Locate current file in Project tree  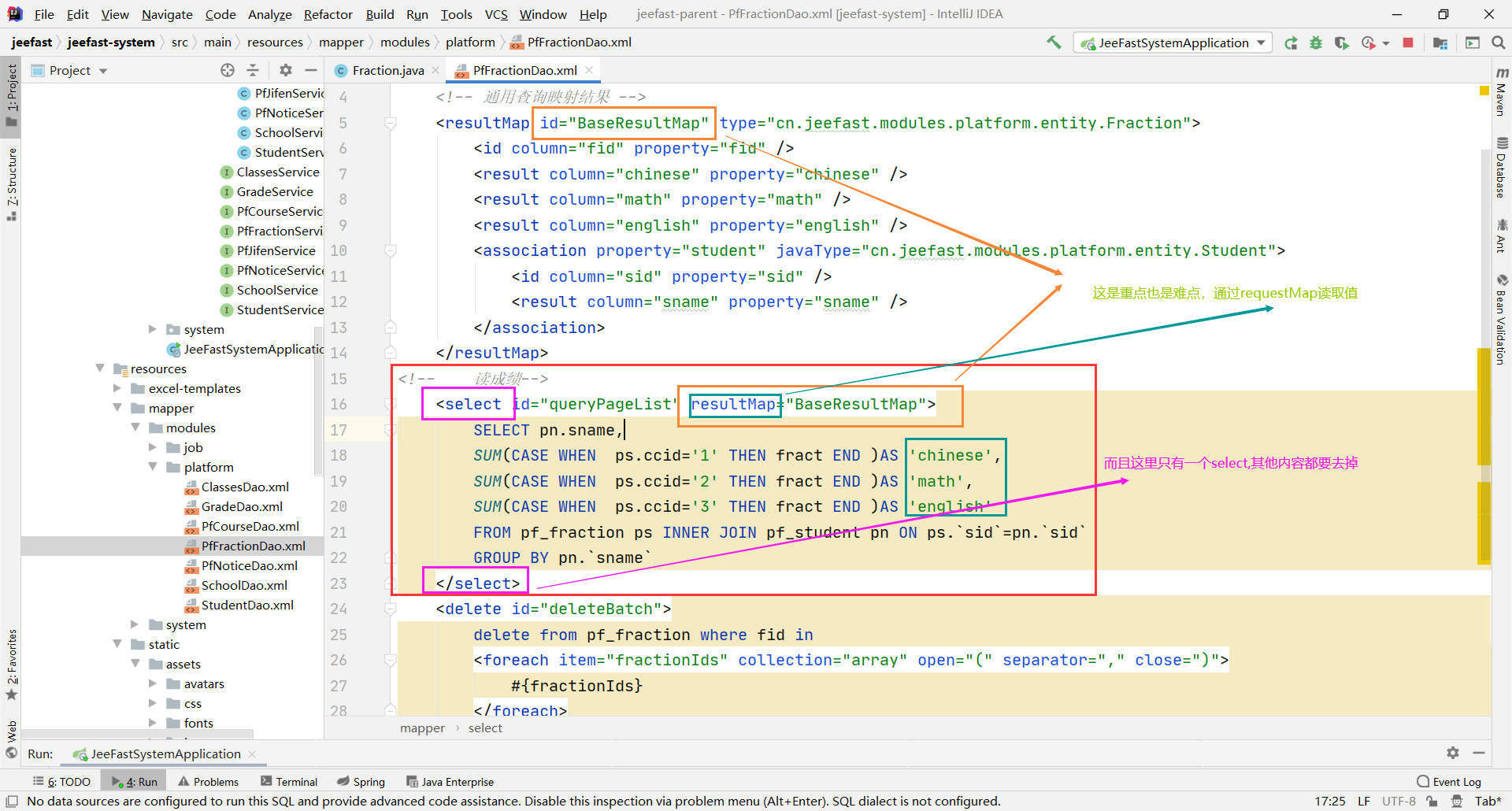[228, 70]
